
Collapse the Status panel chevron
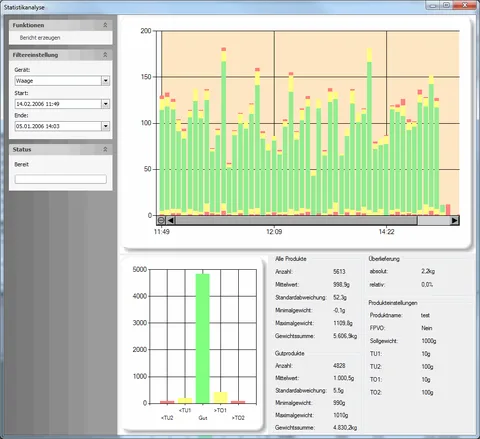tap(105, 149)
